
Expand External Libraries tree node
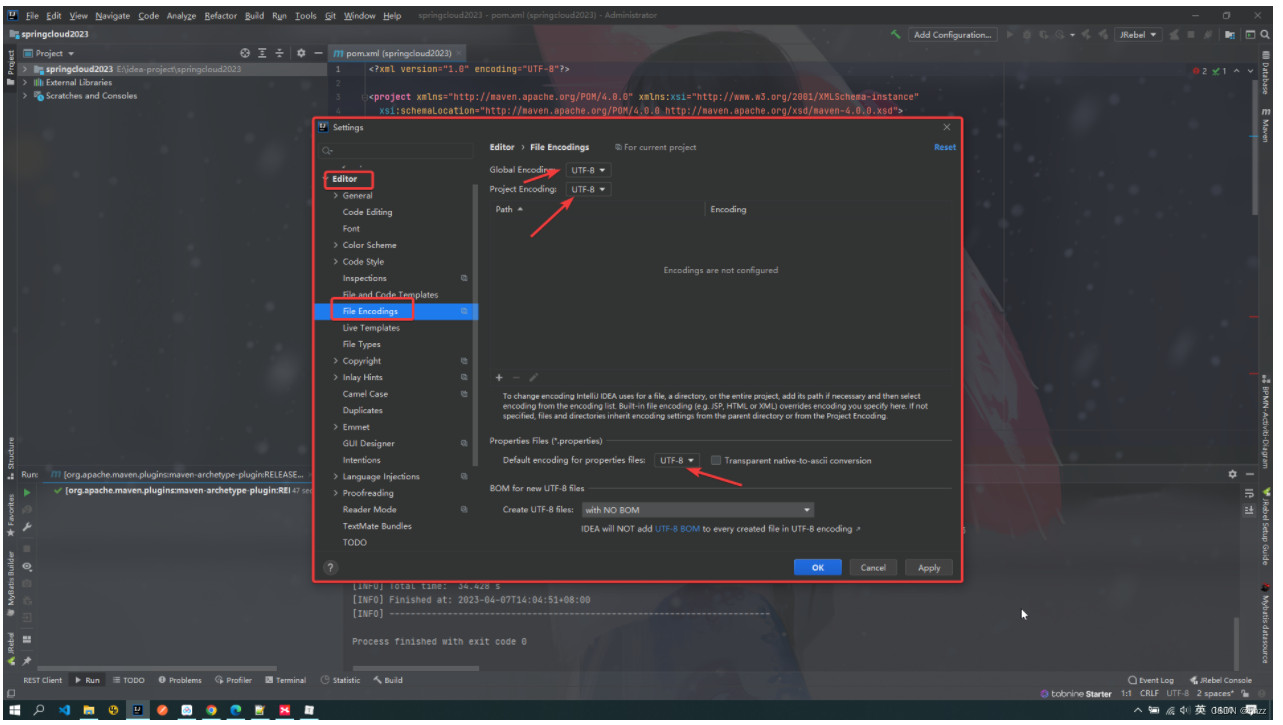coord(25,82)
